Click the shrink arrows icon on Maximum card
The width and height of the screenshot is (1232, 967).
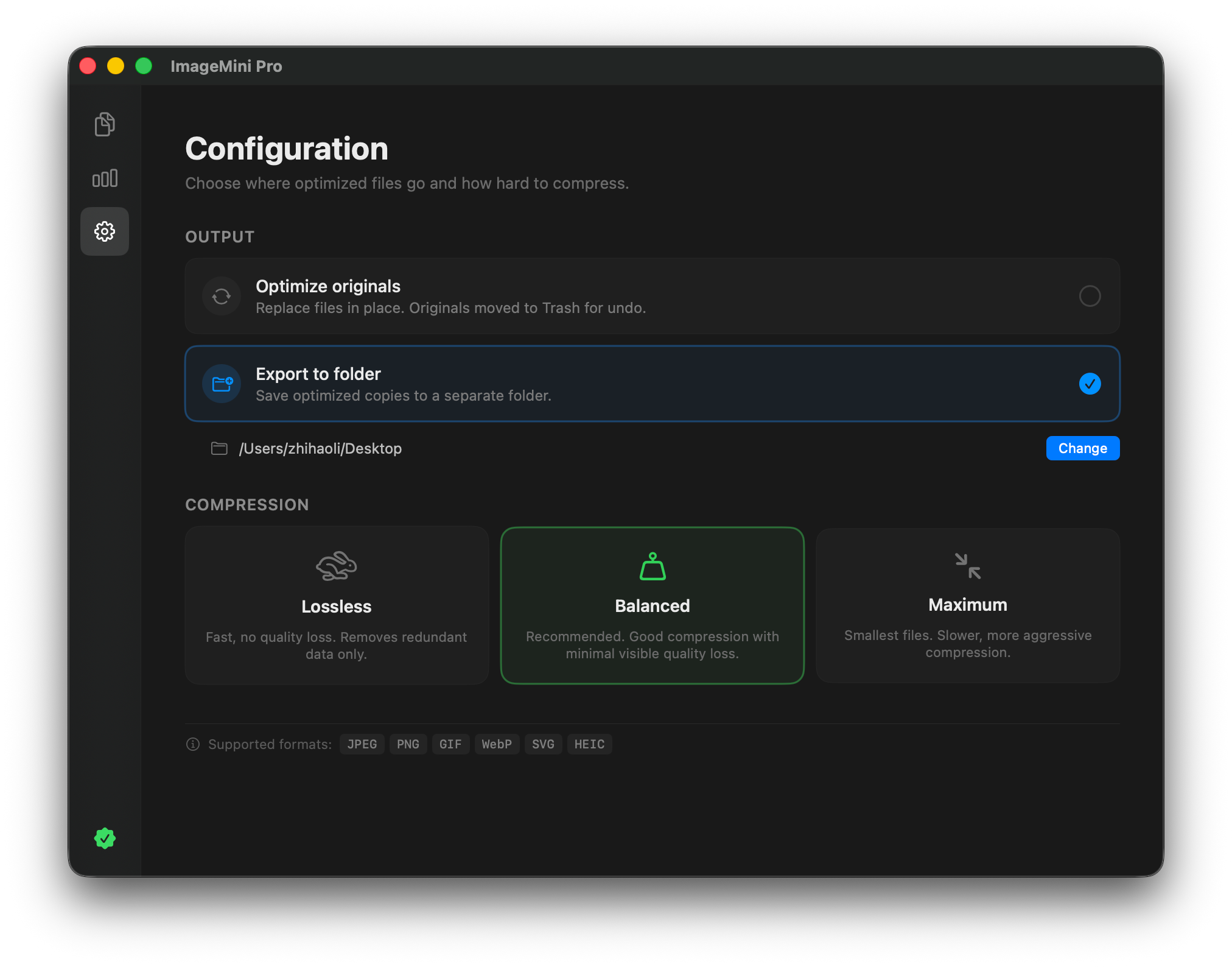coord(967,565)
